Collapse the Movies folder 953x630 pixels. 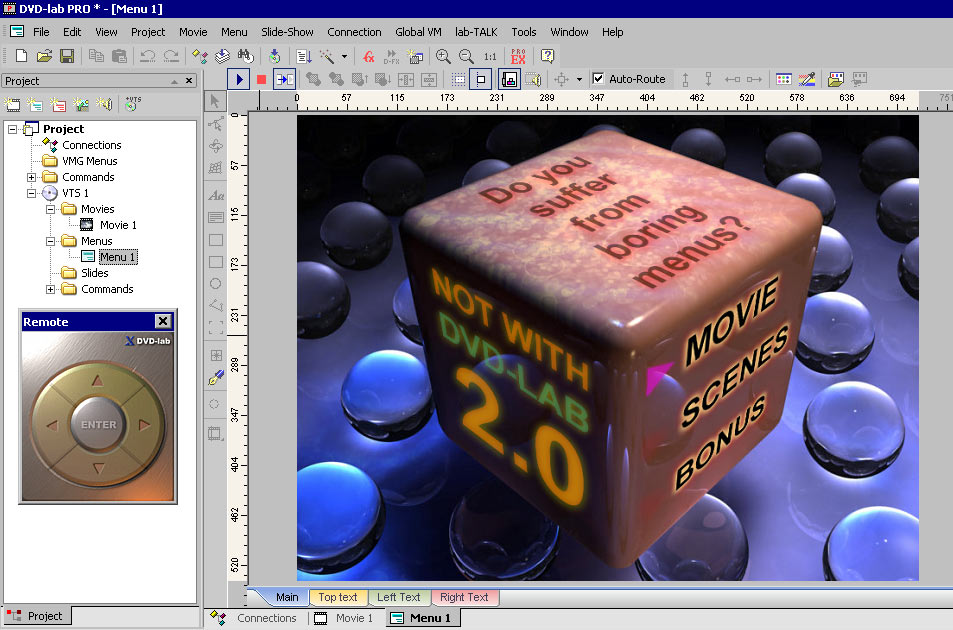pos(51,209)
